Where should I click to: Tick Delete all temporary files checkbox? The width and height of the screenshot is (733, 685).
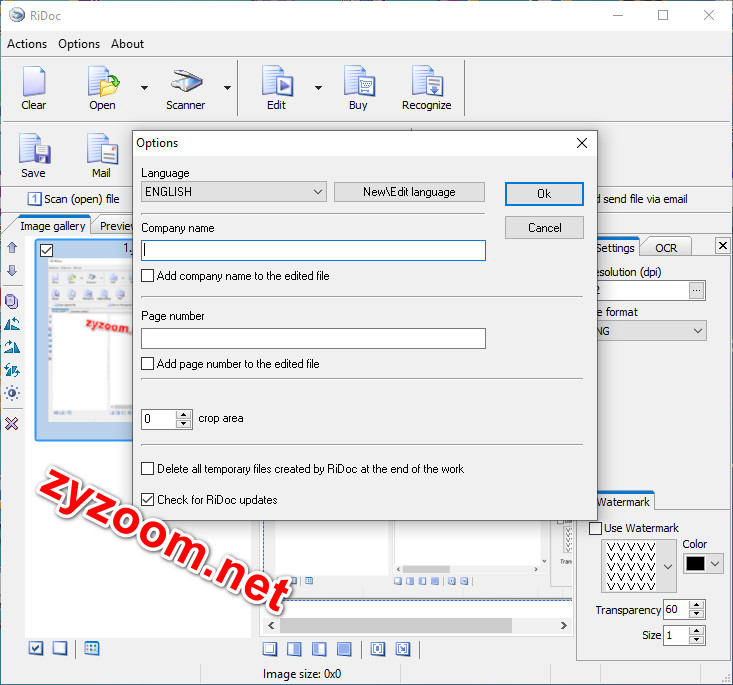[x=148, y=469]
